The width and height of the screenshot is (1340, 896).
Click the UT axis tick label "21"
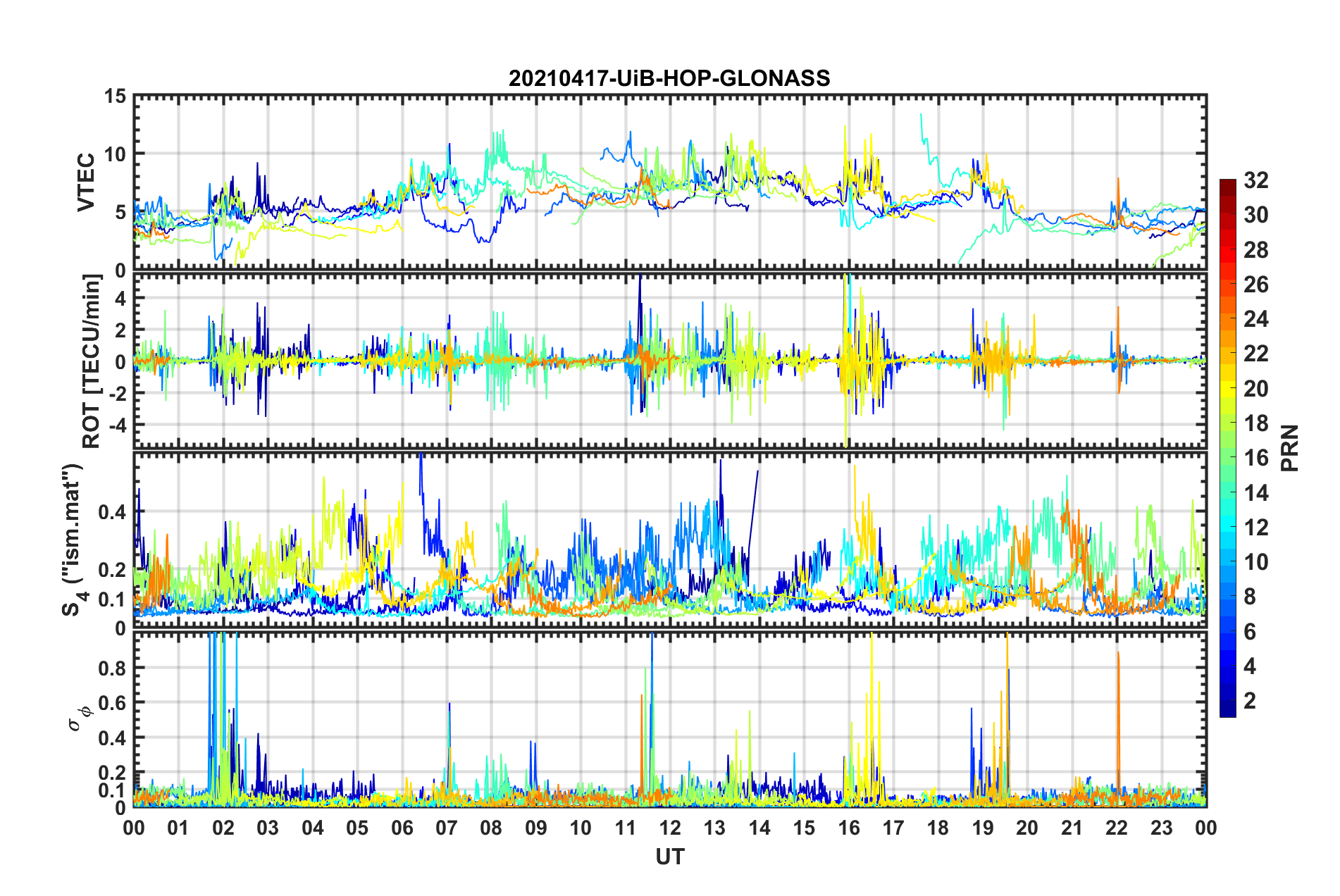coord(1072,828)
